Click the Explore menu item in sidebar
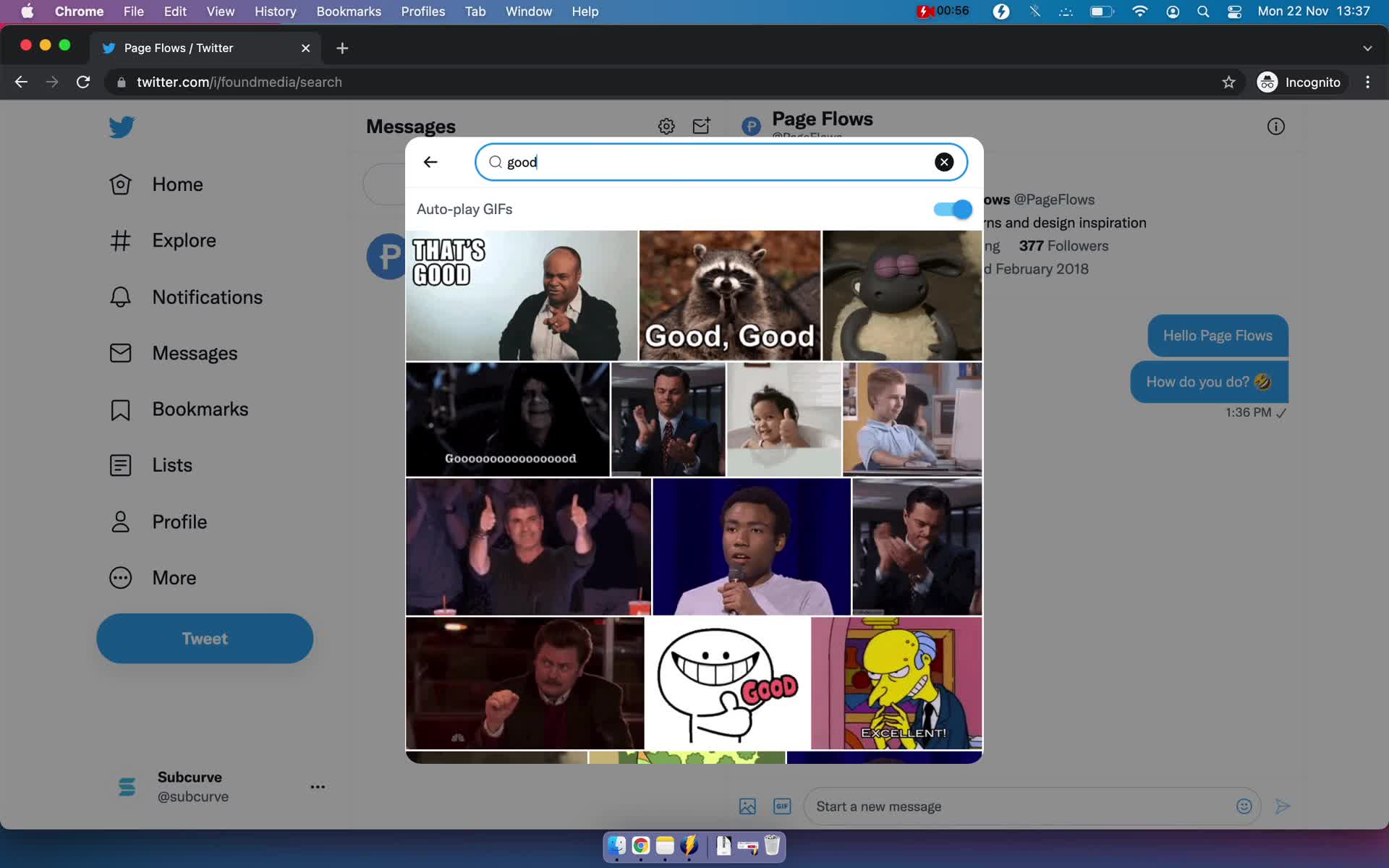The image size is (1389, 868). pos(184,240)
